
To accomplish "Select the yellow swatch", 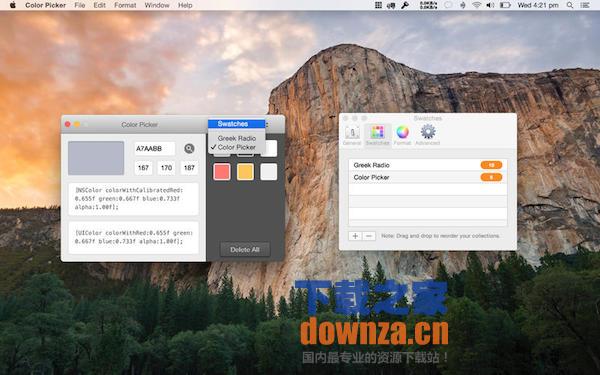I will coord(245,172).
